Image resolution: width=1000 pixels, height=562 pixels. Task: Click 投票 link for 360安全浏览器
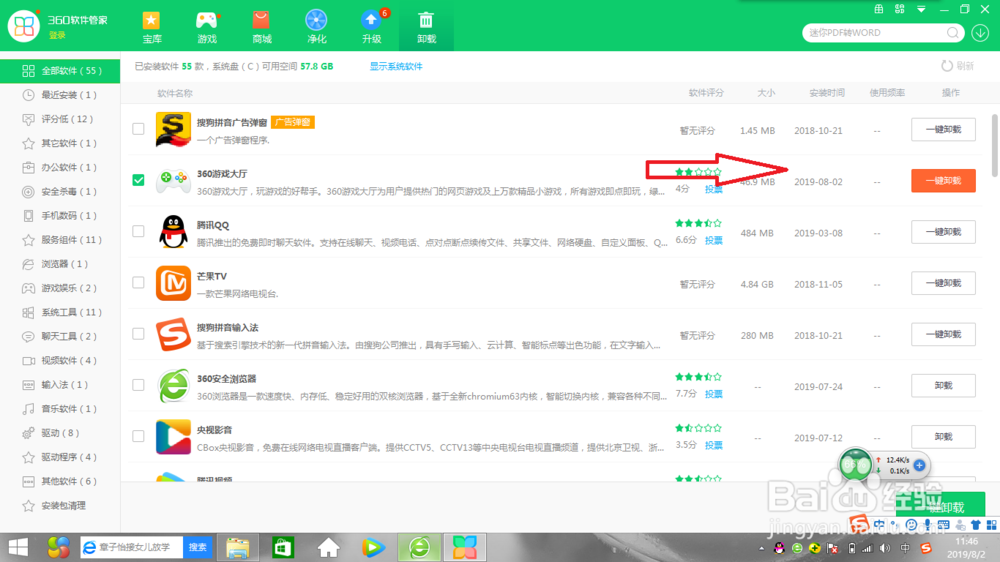pyautogui.click(x=714, y=394)
